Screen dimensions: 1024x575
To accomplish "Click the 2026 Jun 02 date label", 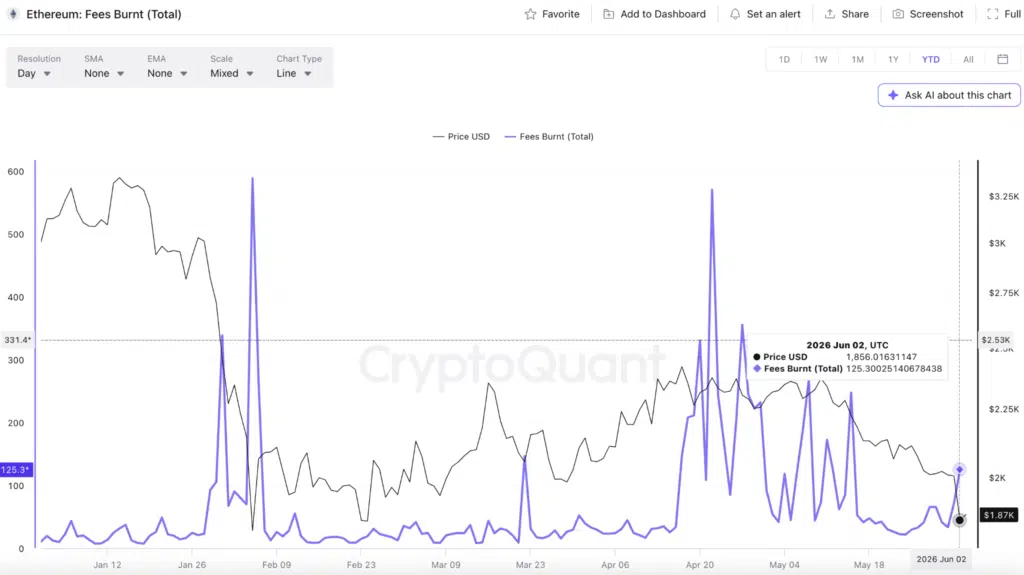I will coord(941,559).
